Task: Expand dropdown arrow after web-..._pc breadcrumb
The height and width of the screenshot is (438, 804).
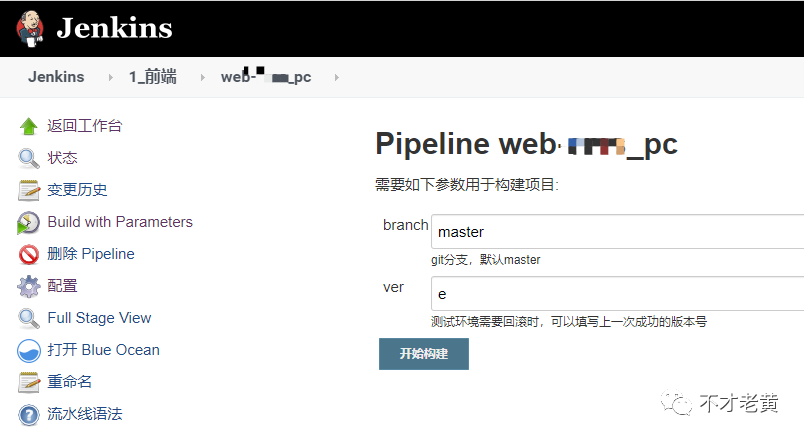Action: click(336, 77)
